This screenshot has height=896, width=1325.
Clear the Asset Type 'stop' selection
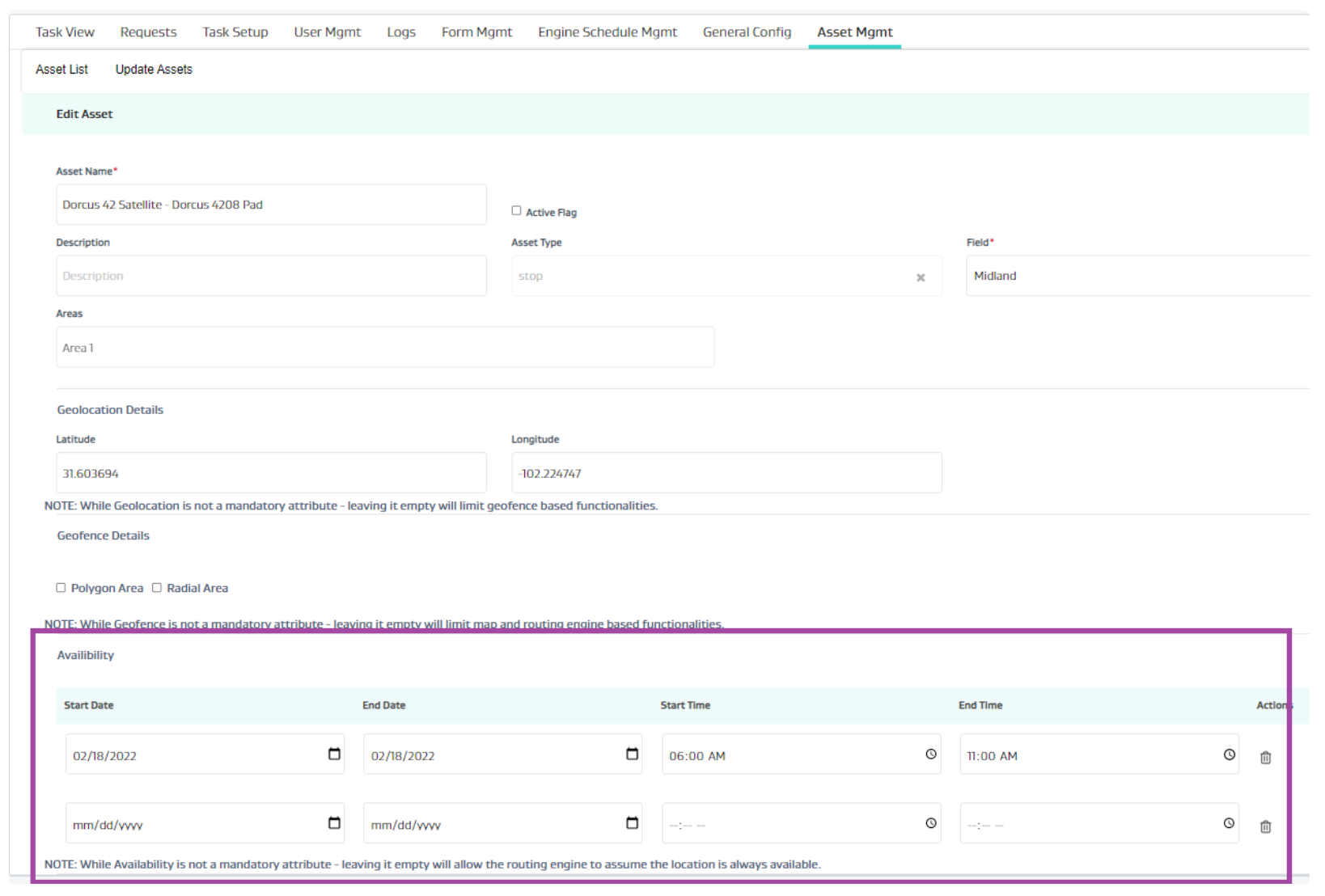click(921, 277)
